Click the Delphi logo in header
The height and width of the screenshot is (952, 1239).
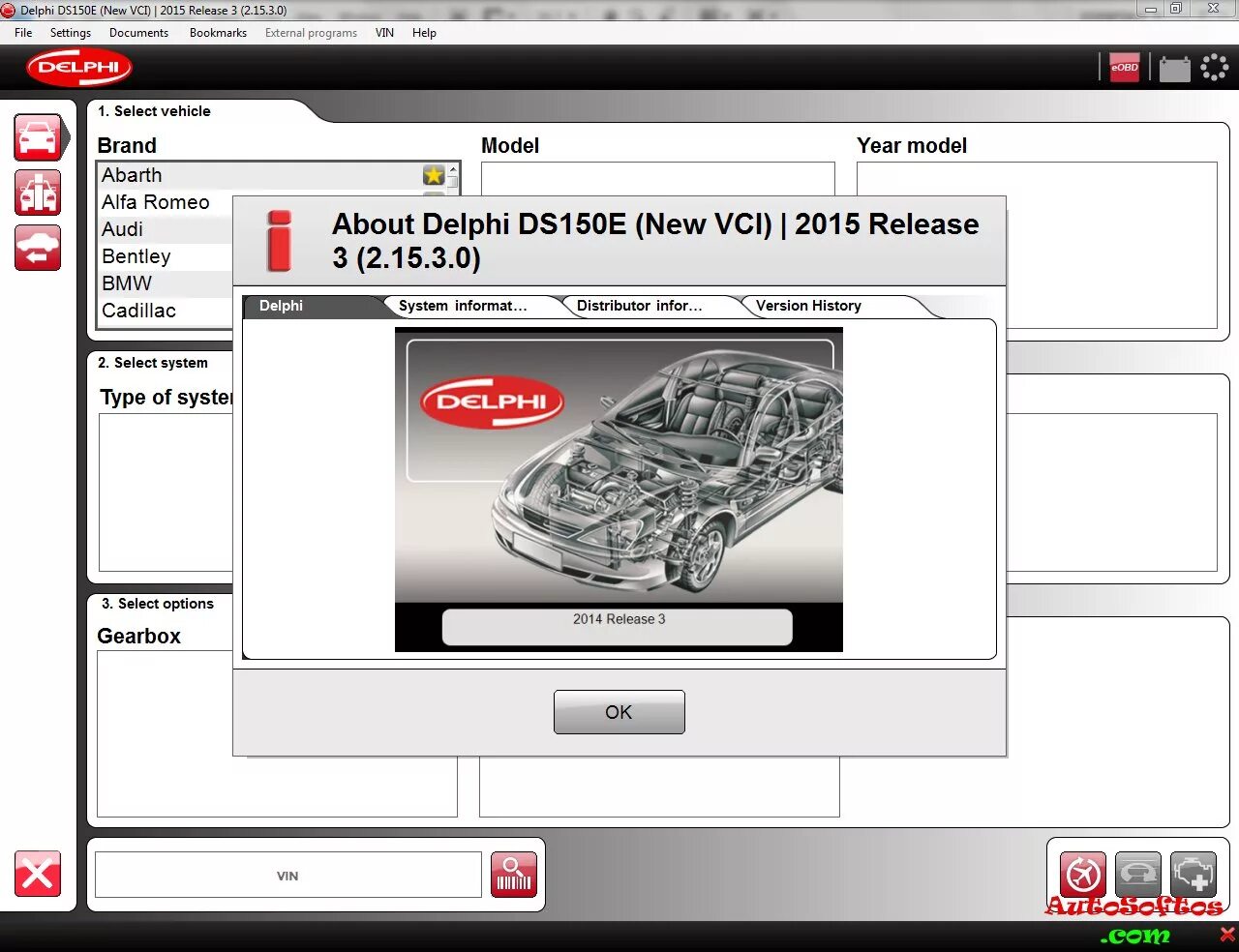79,68
